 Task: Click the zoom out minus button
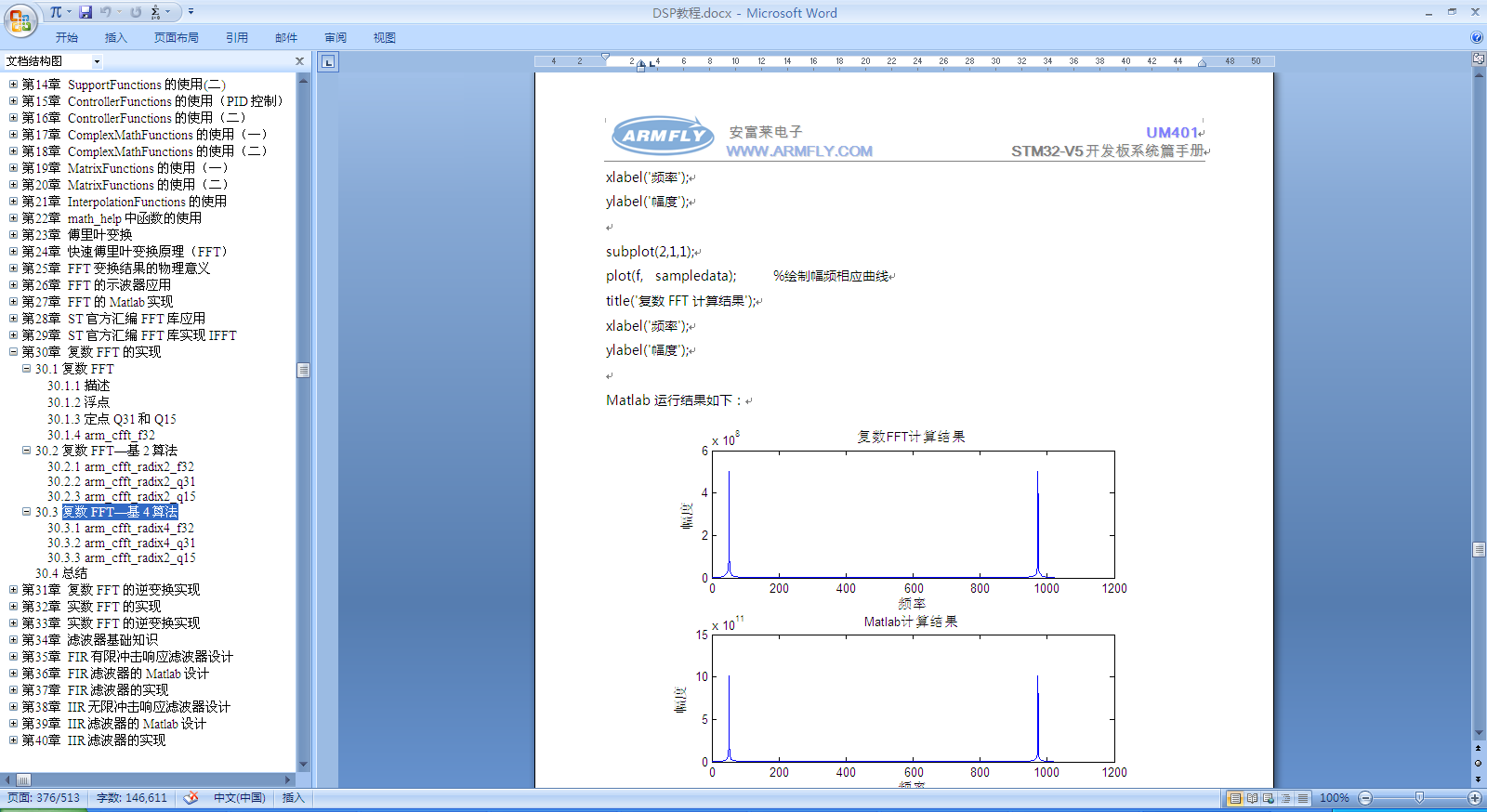click(x=1365, y=798)
